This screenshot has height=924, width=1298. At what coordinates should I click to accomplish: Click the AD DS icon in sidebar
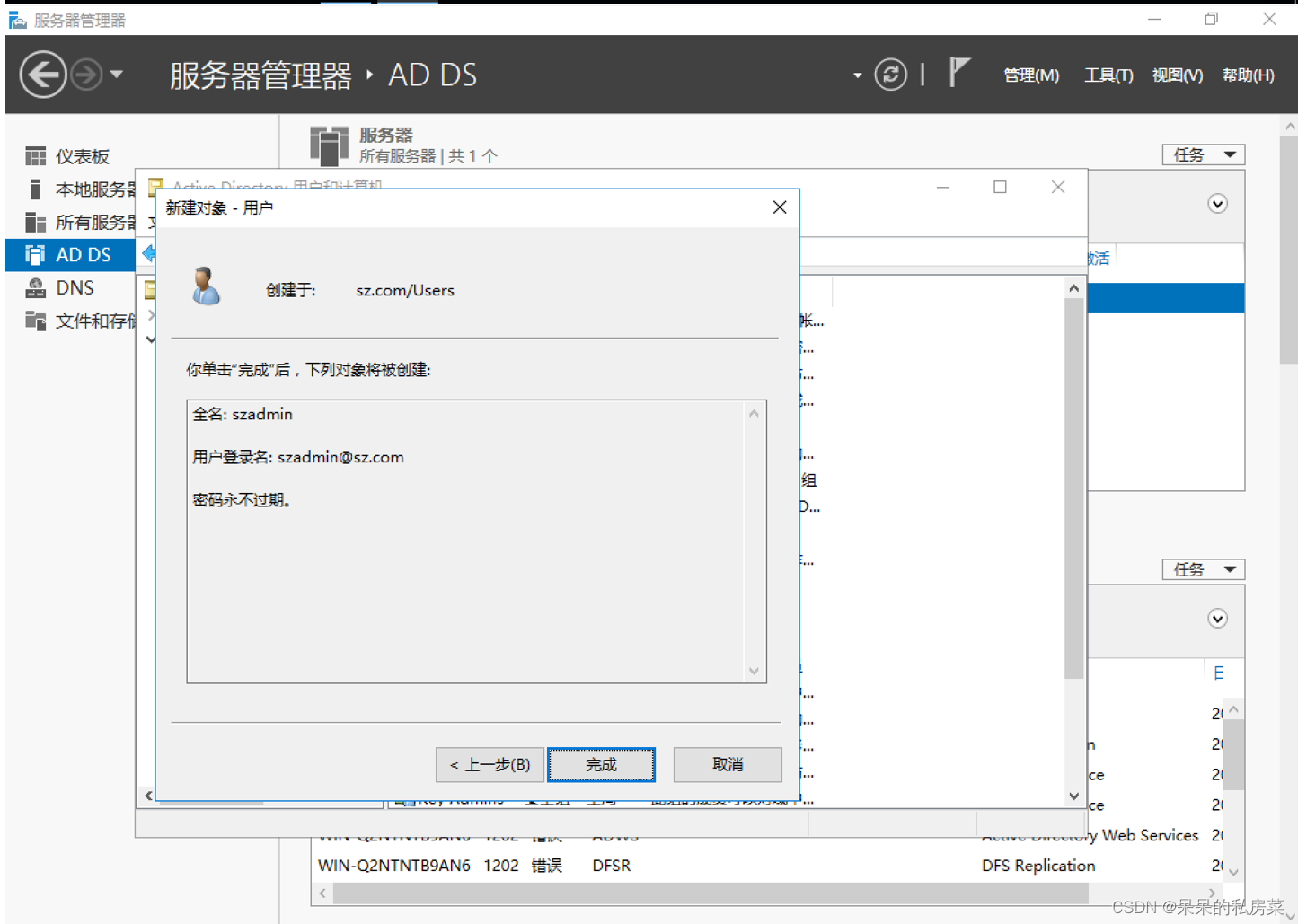35,255
